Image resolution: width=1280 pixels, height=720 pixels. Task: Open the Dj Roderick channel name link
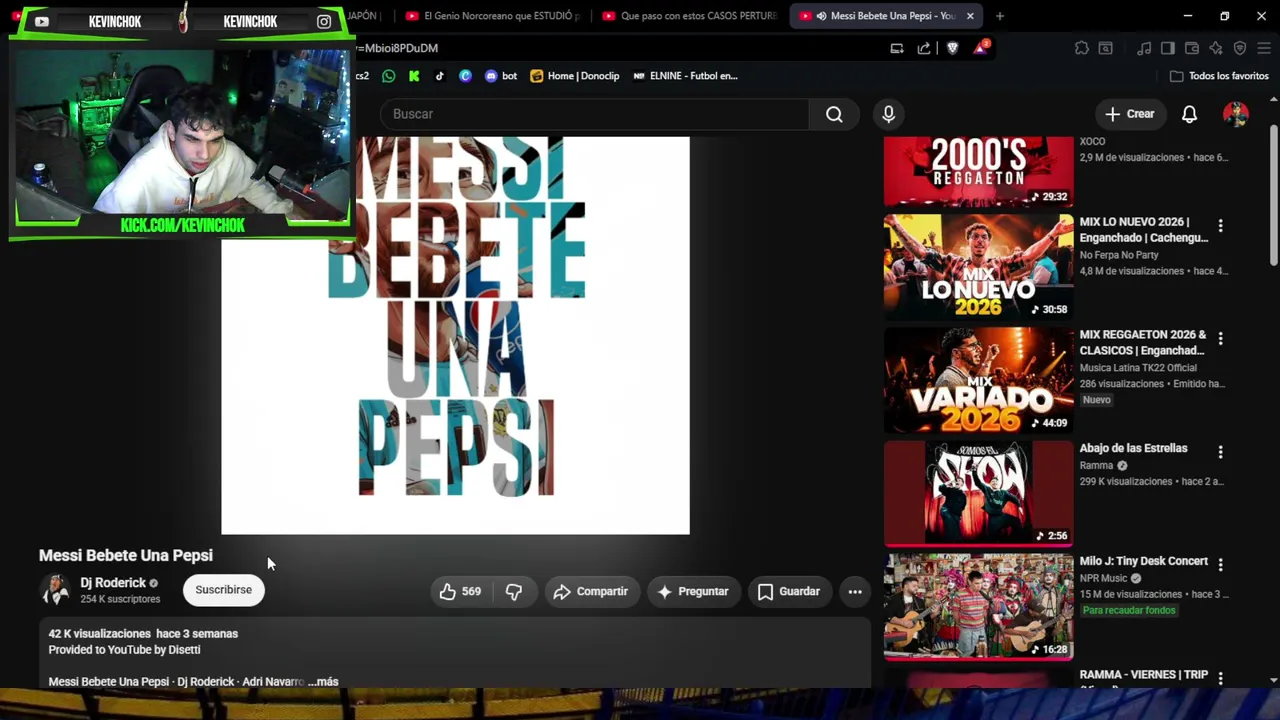click(113, 583)
